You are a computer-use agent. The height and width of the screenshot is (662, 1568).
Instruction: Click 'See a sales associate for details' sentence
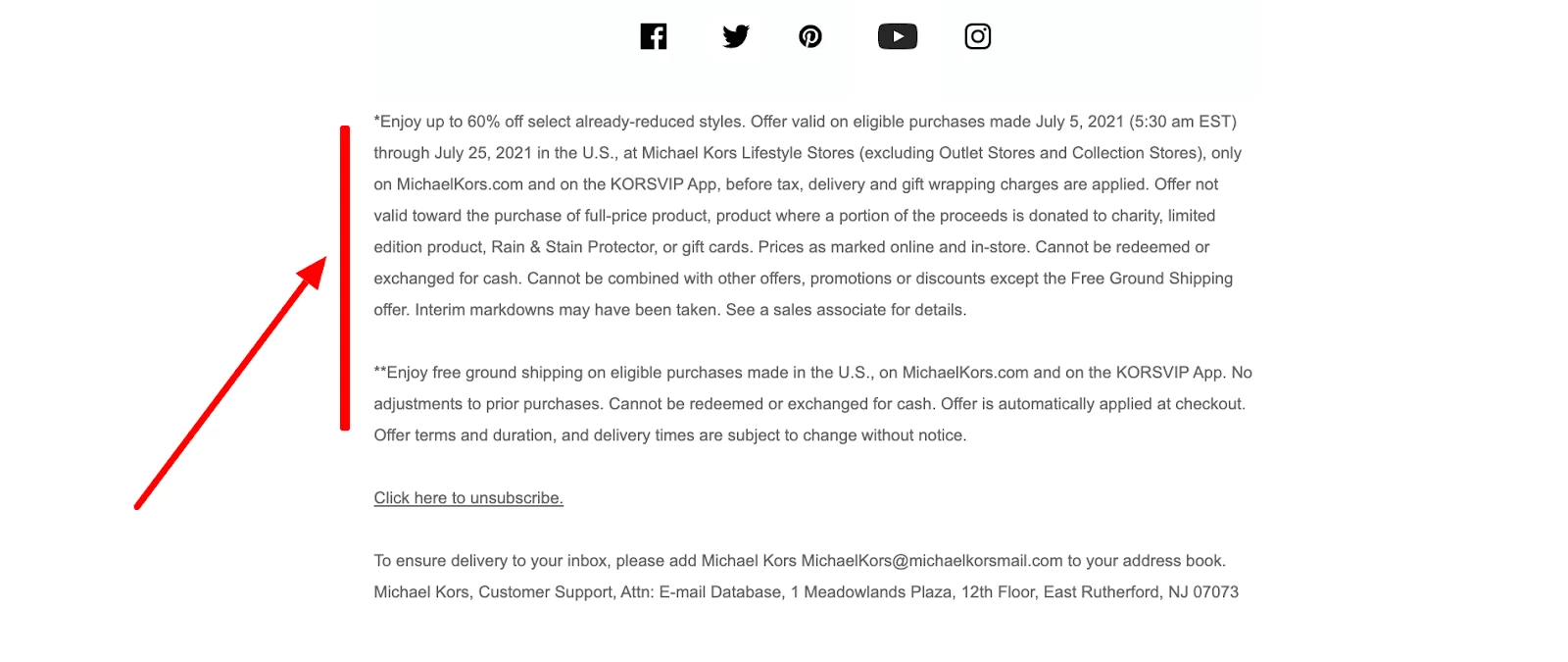[846, 310]
